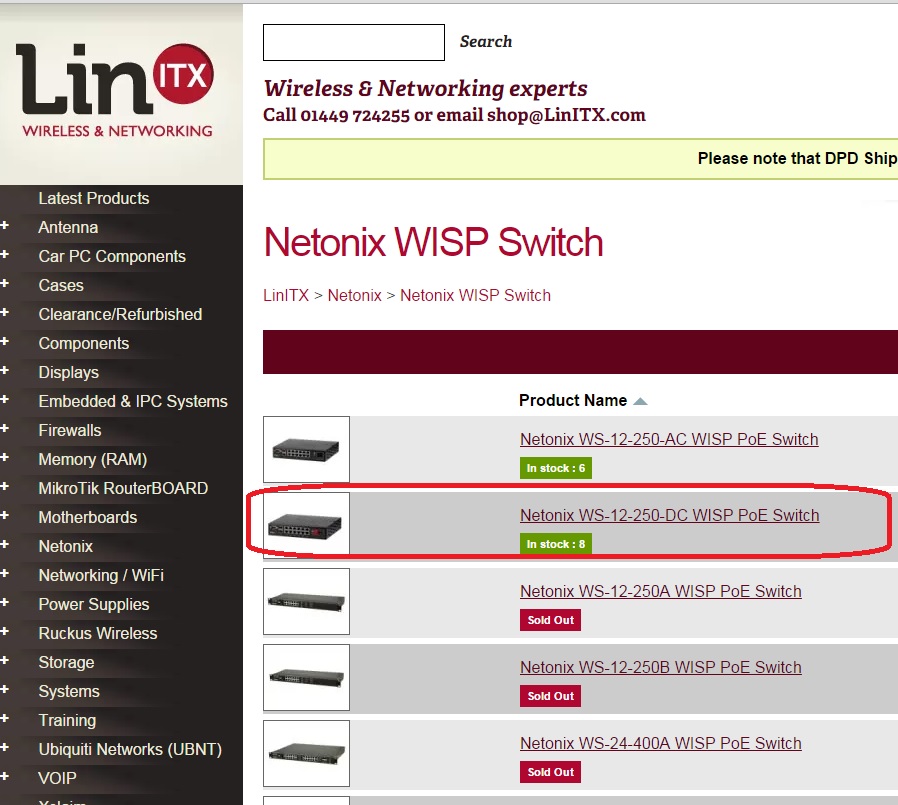Open the Components category
Screen dimensions: 898x805
[x=84, y=344]
